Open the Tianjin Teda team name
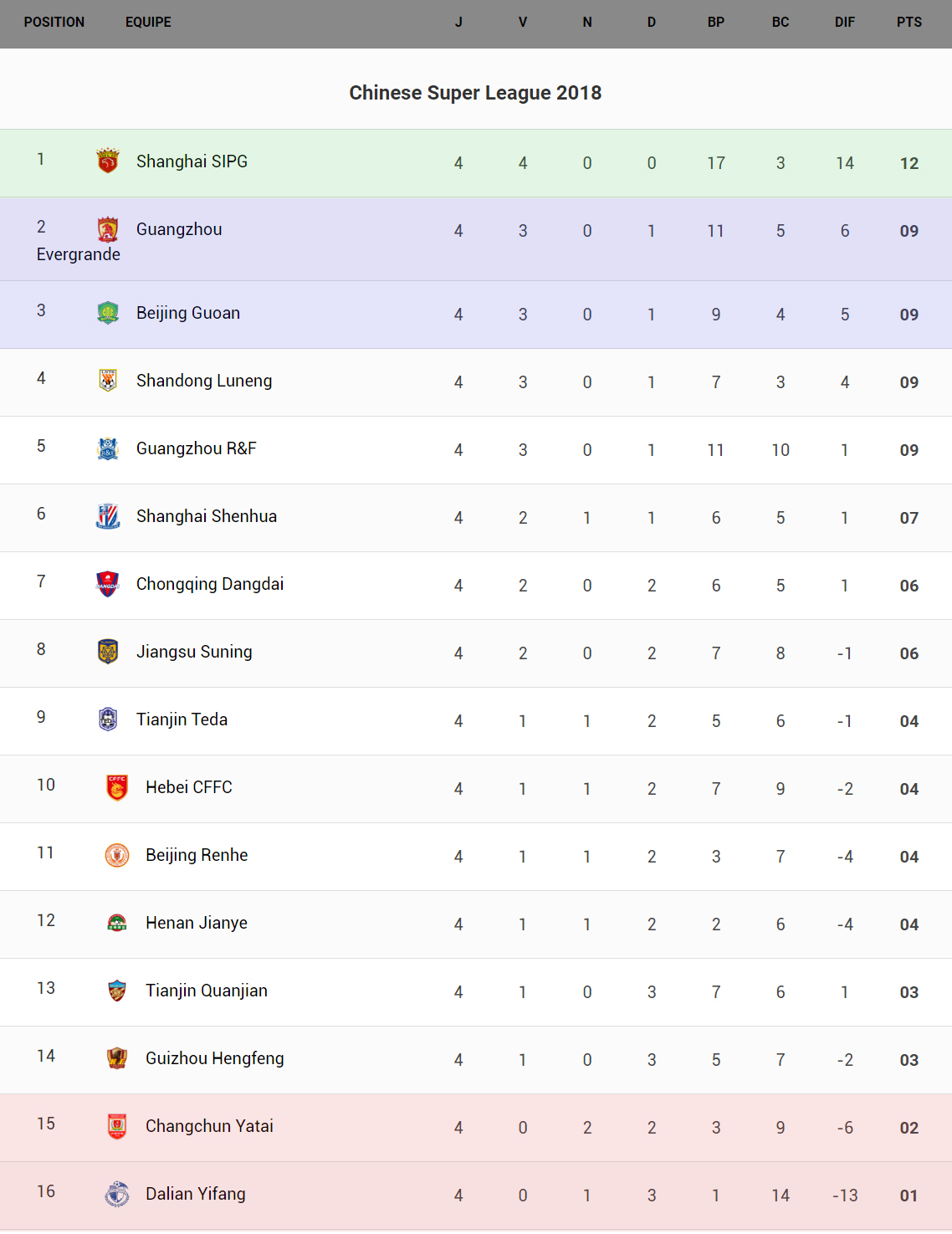 182,719
